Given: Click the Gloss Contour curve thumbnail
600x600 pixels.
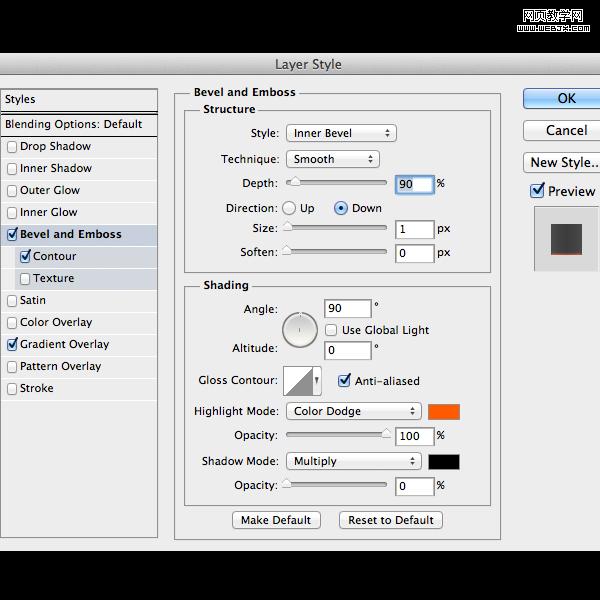Looking at the screenshot, I should click(x=298, y=381).
